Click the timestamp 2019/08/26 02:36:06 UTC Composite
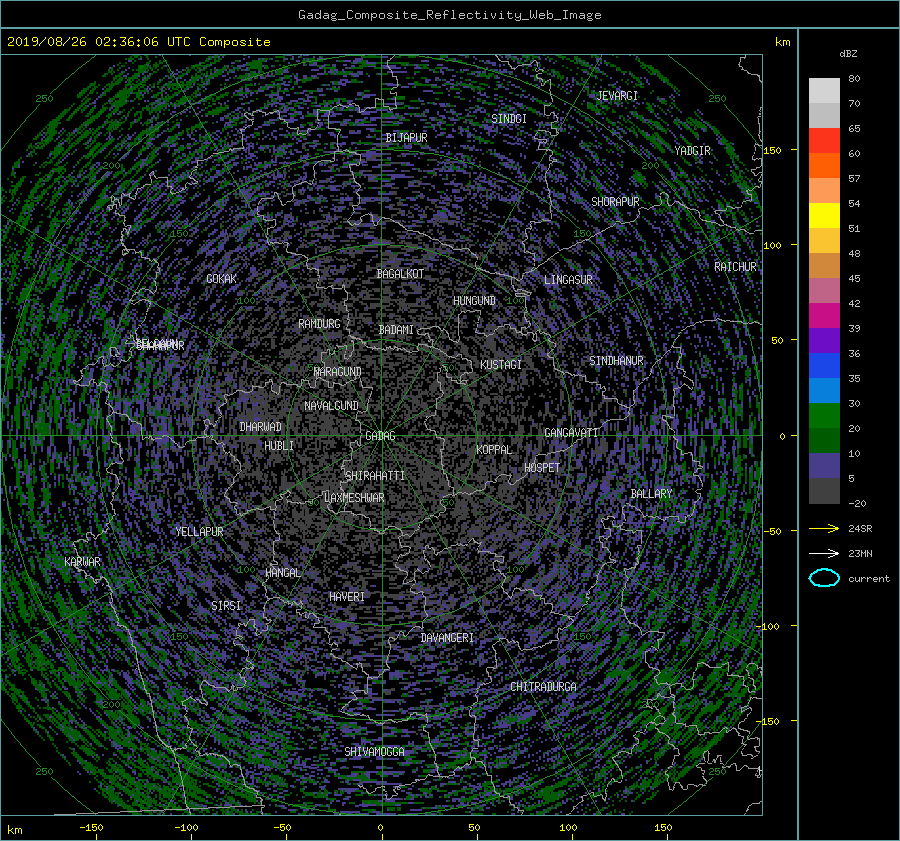Screen dimensions: 900x841 (138, 42)
